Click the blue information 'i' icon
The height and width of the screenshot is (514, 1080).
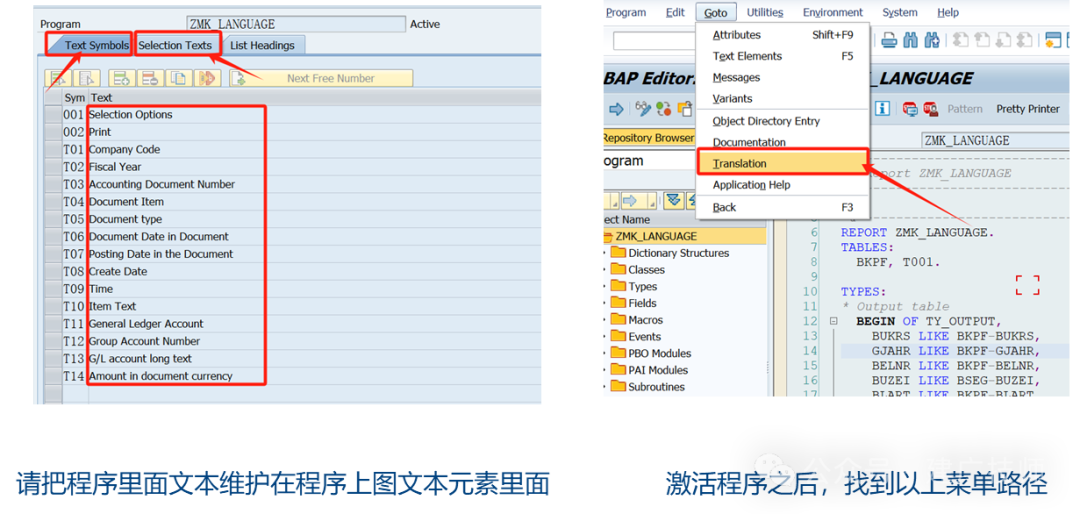(882, 109)
